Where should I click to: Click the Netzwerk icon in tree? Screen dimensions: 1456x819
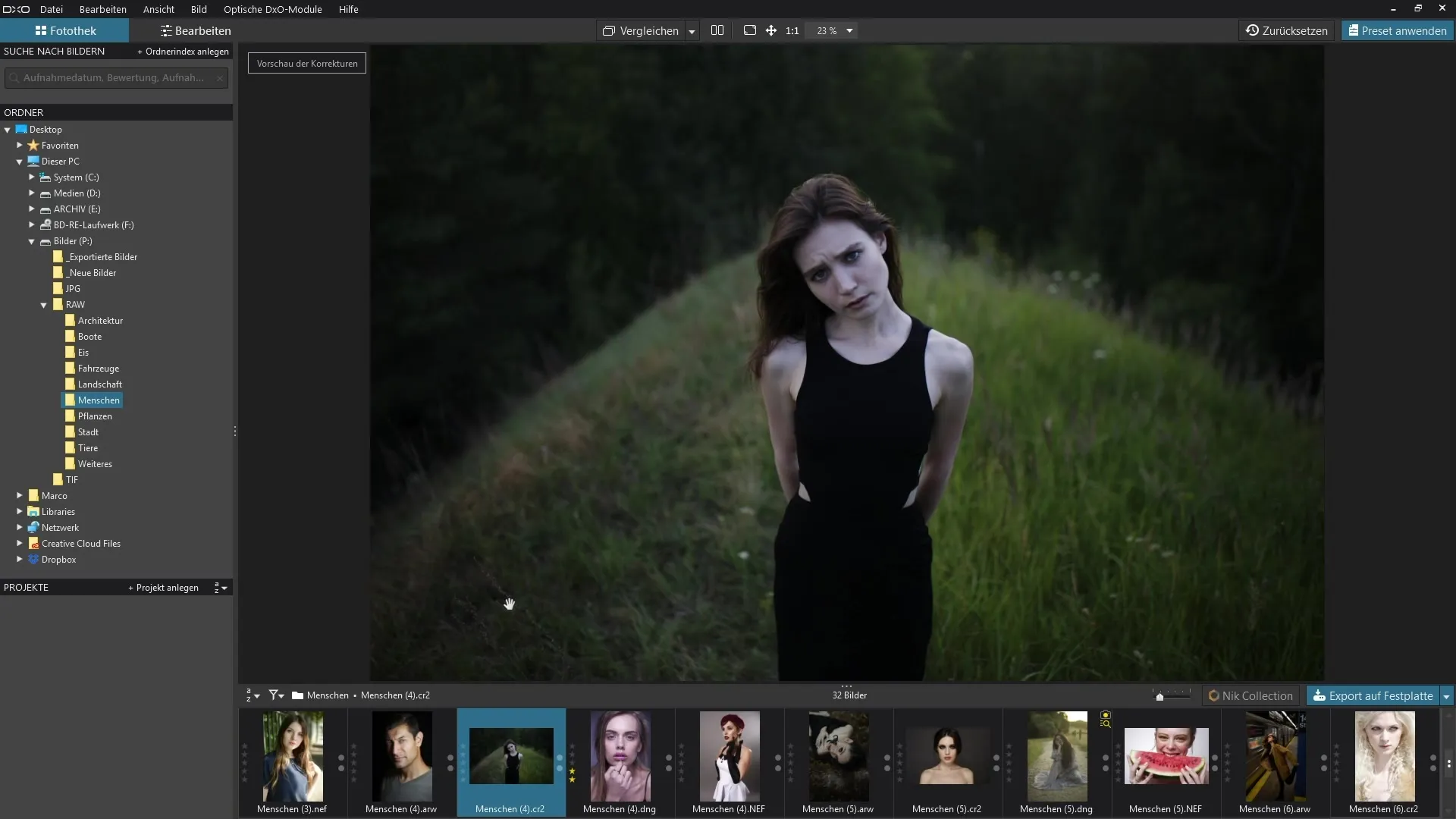(33, 528)
